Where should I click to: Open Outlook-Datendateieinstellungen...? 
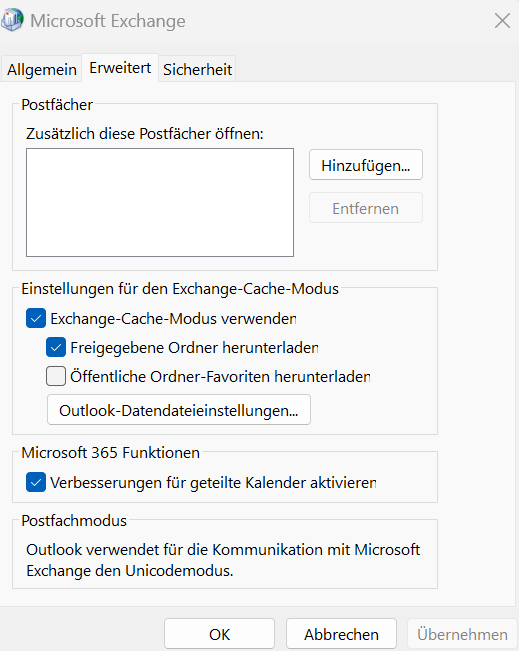pos(179,410)
